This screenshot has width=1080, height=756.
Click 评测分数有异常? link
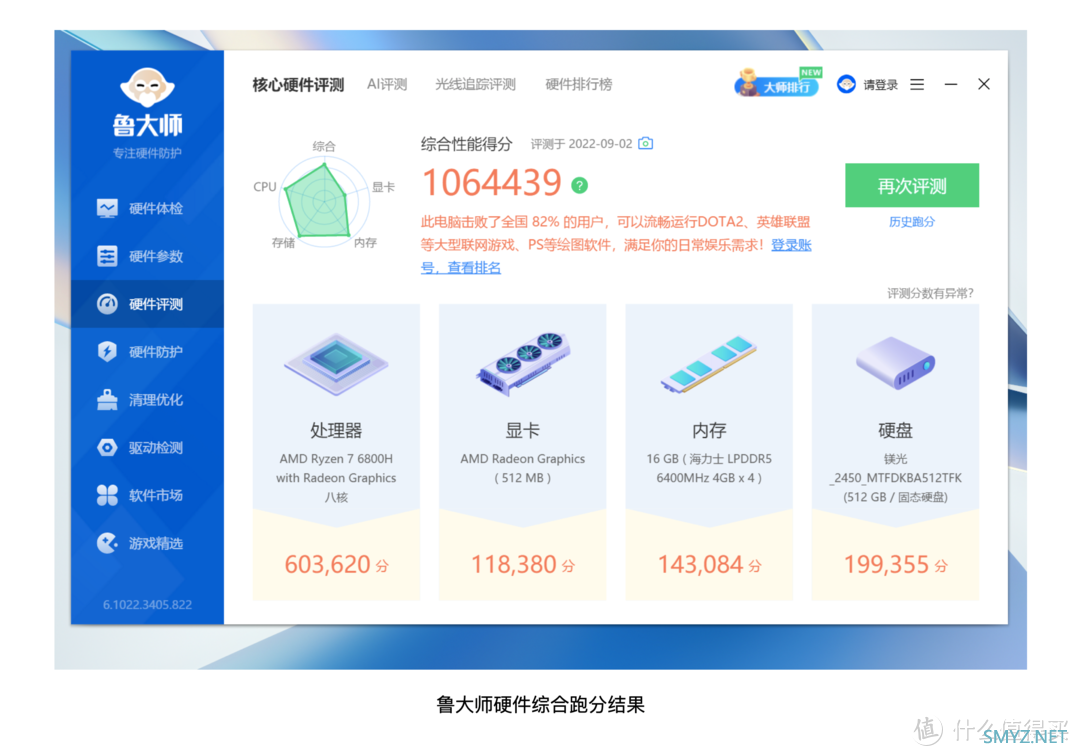coord(930,293)
